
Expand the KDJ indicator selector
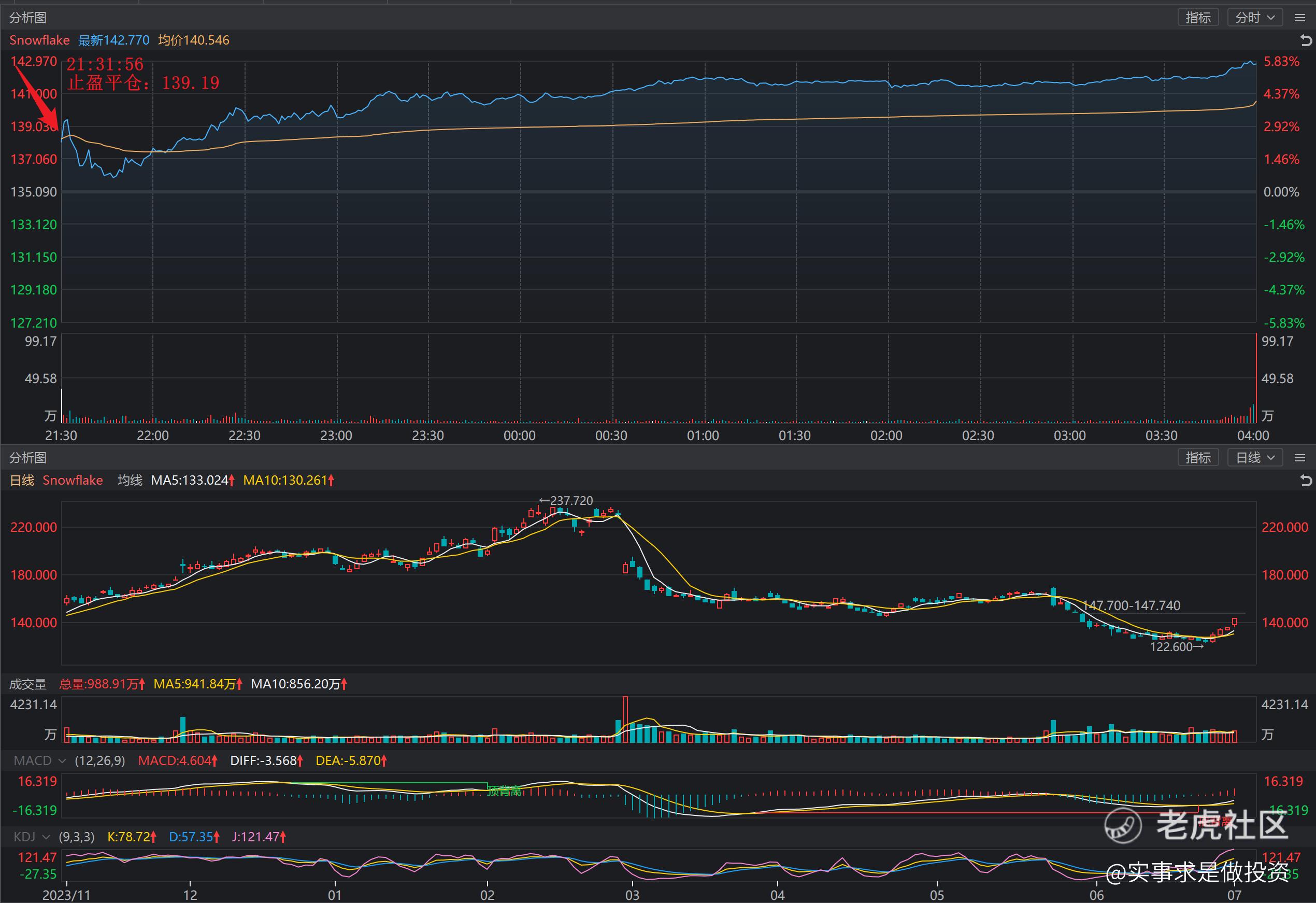(x=32, y=836)
